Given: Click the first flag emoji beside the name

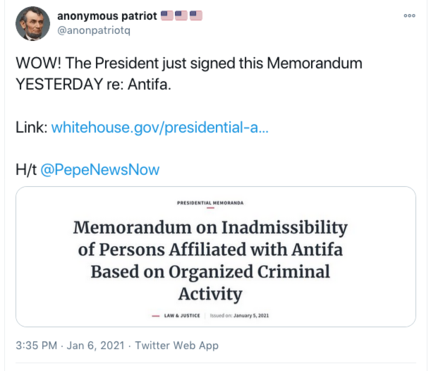Looking at the screenshot, I should point(167,16).
